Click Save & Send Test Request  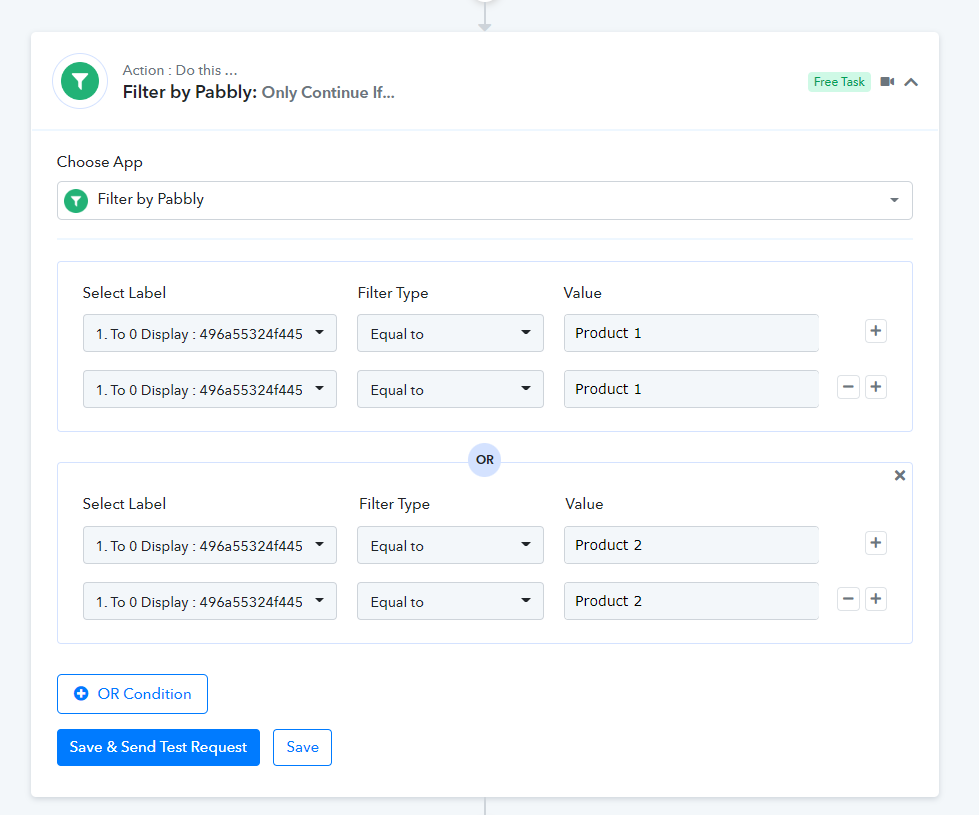(x=158, y=747)
